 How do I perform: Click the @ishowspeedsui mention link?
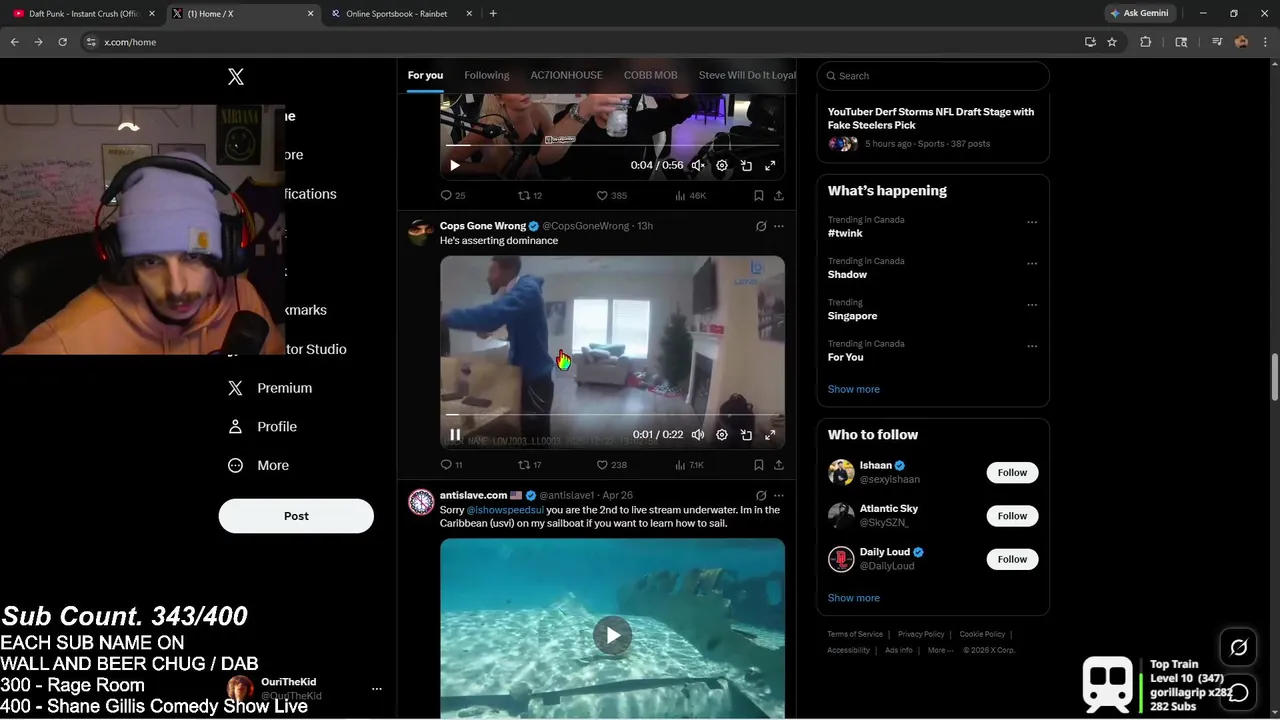point(505,510)
